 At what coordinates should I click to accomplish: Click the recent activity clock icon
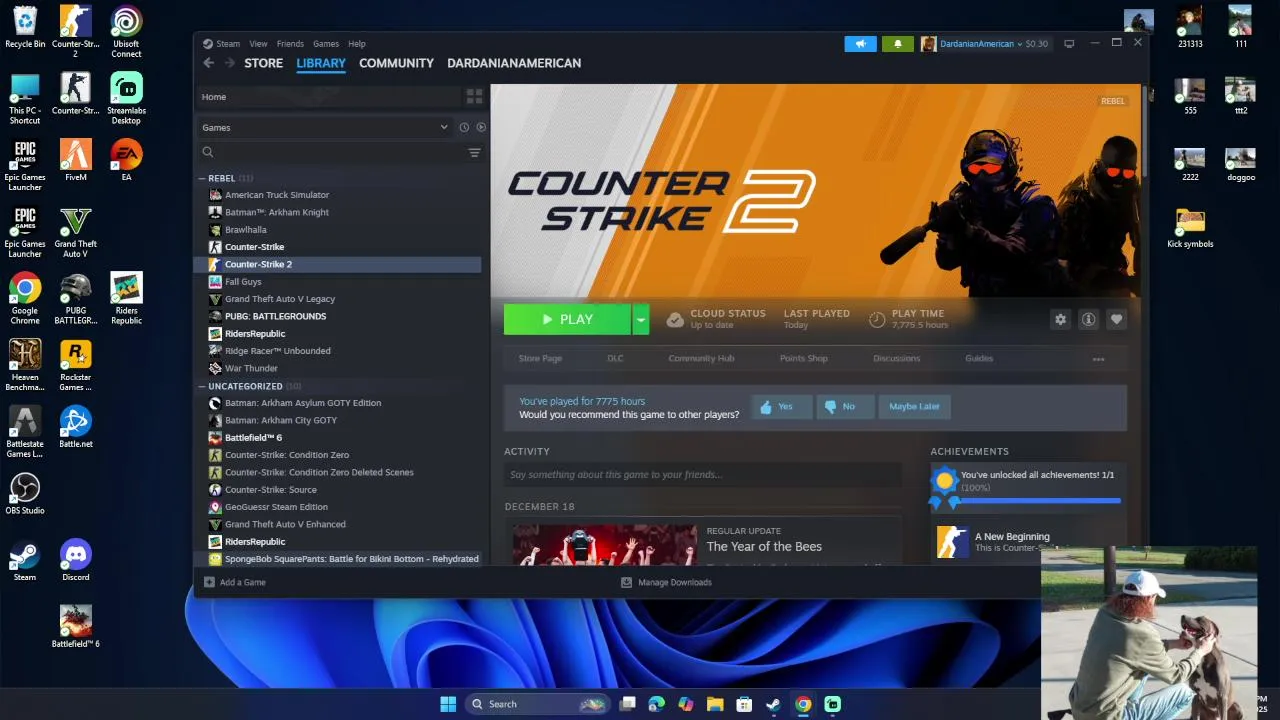point(464,127)
